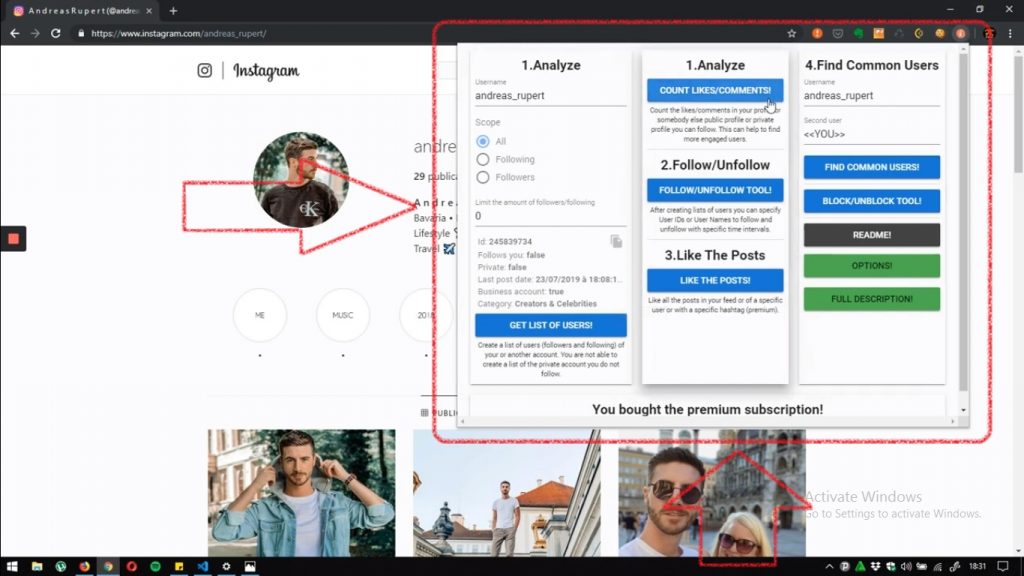Click the COUNT LIKES/COMMENTS button

(x=714, y=90)
